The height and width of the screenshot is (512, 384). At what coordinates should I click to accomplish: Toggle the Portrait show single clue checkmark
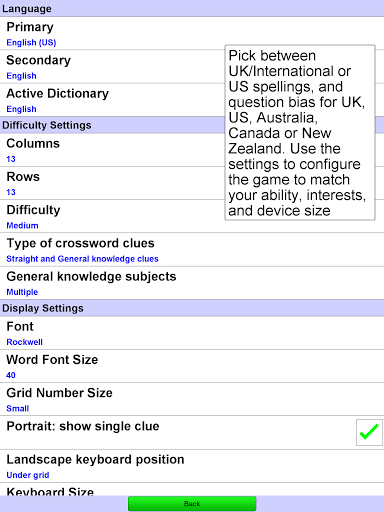[x=369, y=432]
